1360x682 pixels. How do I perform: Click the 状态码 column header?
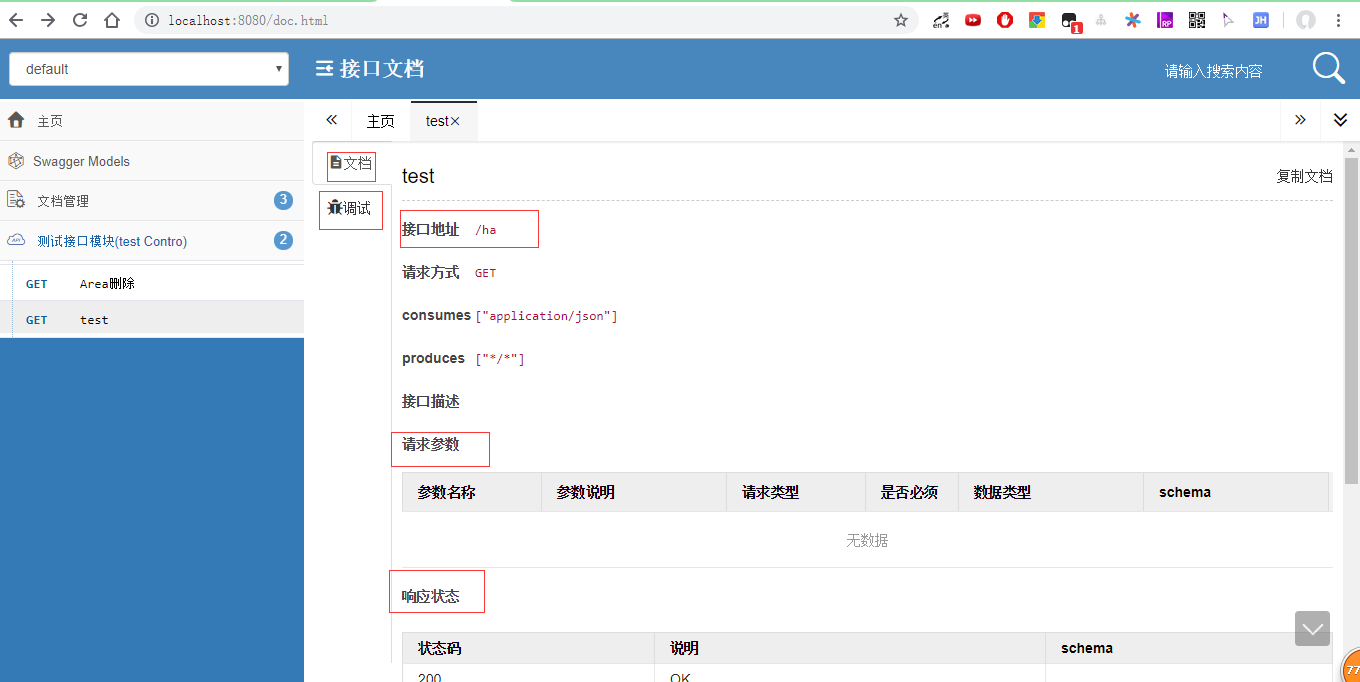[x=528, y=648]
